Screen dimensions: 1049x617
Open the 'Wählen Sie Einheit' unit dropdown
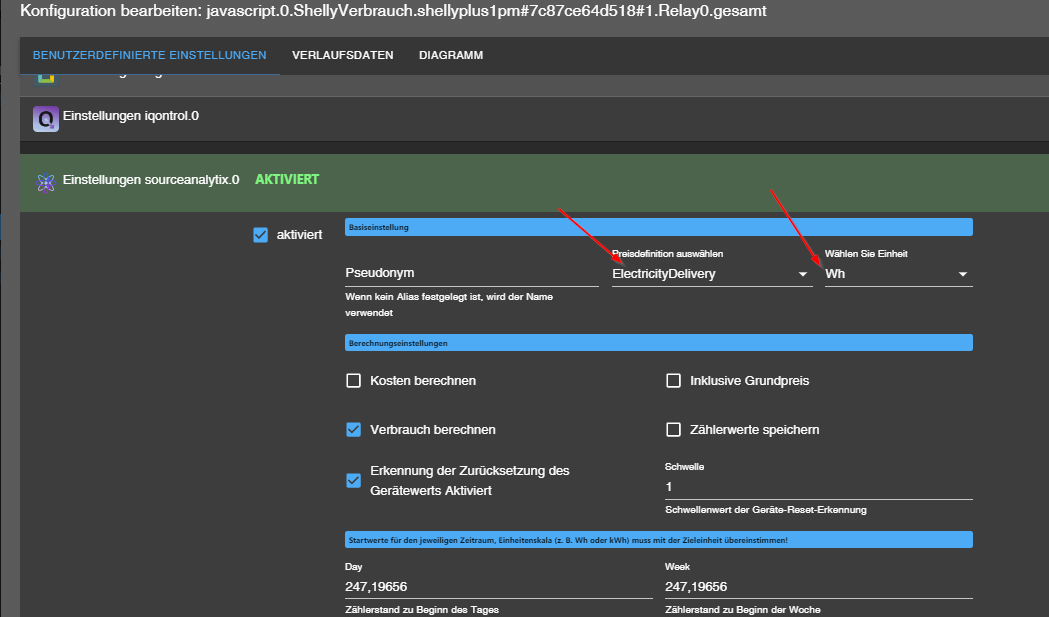[x=898, y=274]
